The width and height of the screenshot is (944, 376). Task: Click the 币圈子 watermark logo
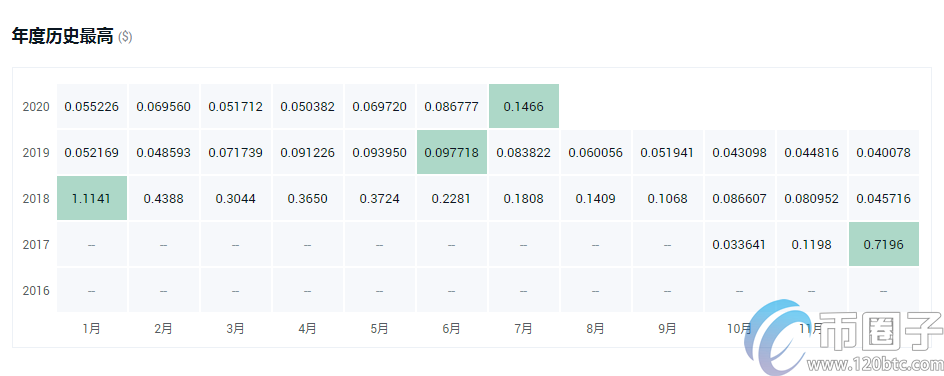[844, 334]
